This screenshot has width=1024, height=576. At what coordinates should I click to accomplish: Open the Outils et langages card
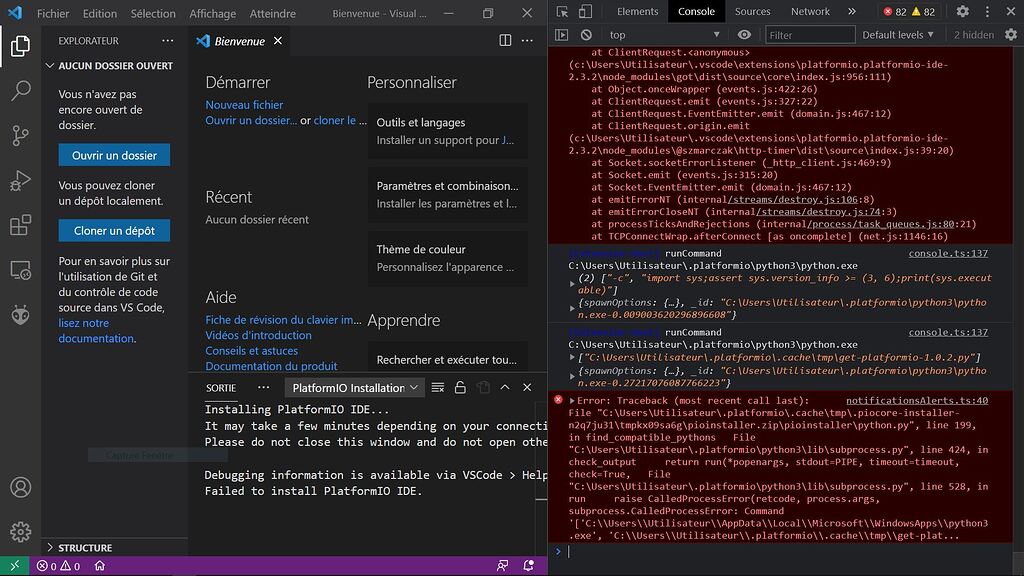pyautogui.click(x=448, y=131)
